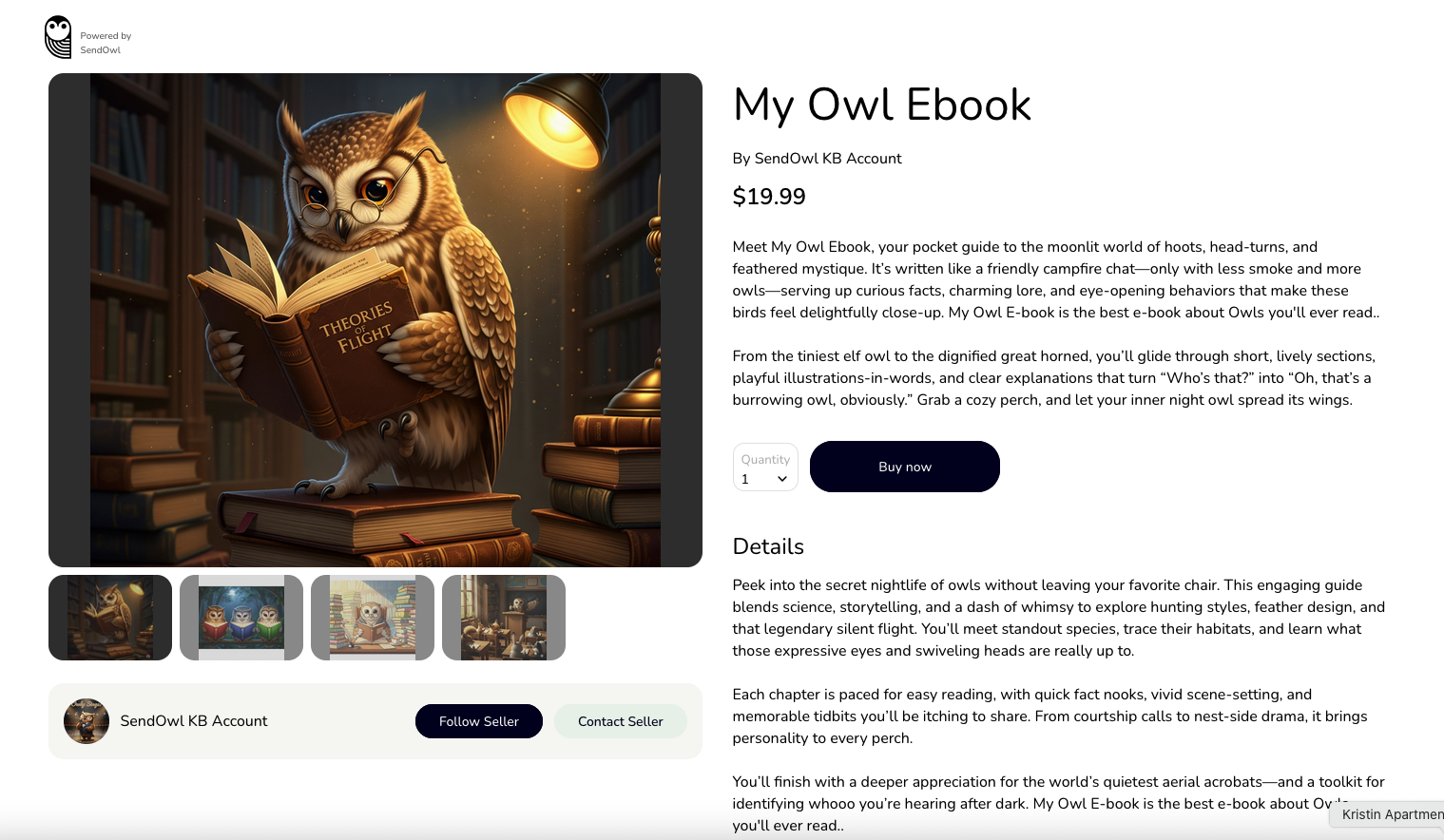Click the SendOwl KB Account seller name
Image resolution: width=1444 pixels, height=840 pixels.
pyautogui.click(x=194, y=721)
